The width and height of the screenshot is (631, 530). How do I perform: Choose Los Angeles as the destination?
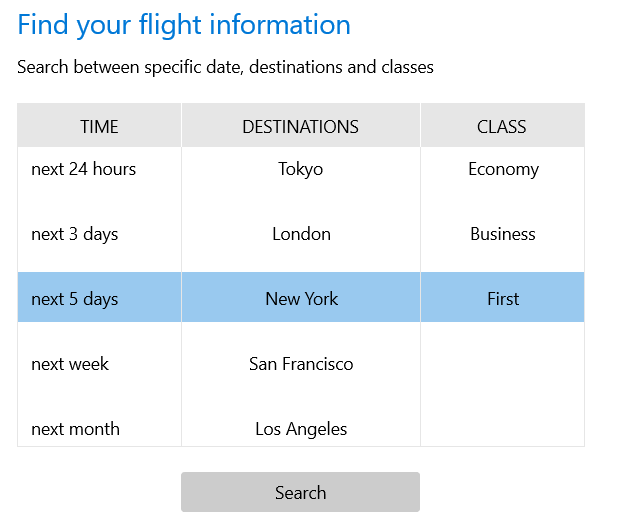(x=301, y=429)
